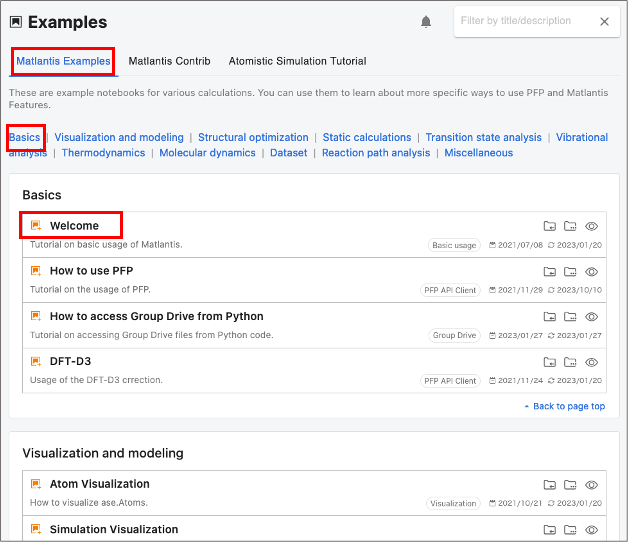Select the PFP API Client tag on How to use PFP

450,290
